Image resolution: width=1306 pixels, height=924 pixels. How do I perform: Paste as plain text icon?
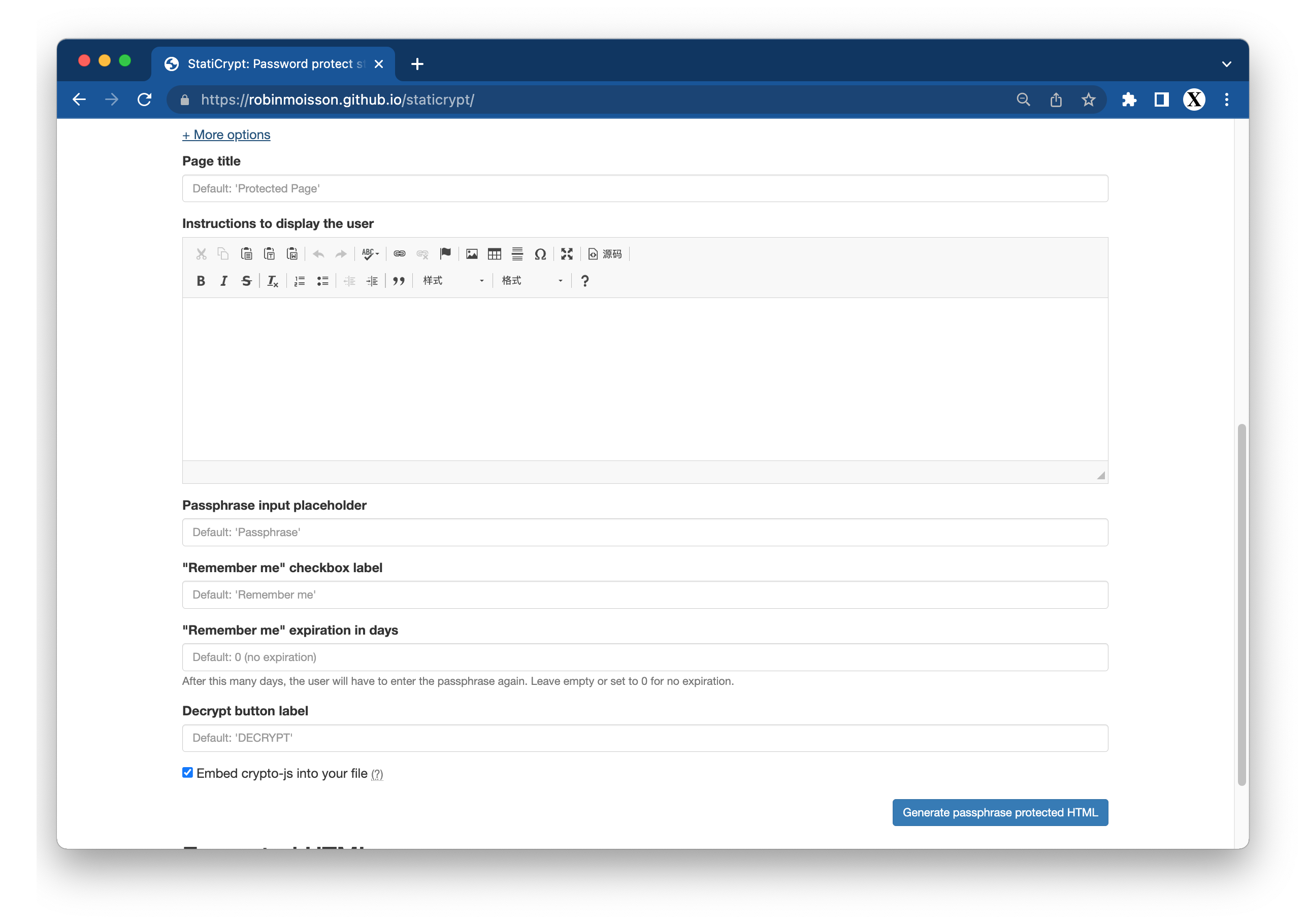(x=269, y=254)
